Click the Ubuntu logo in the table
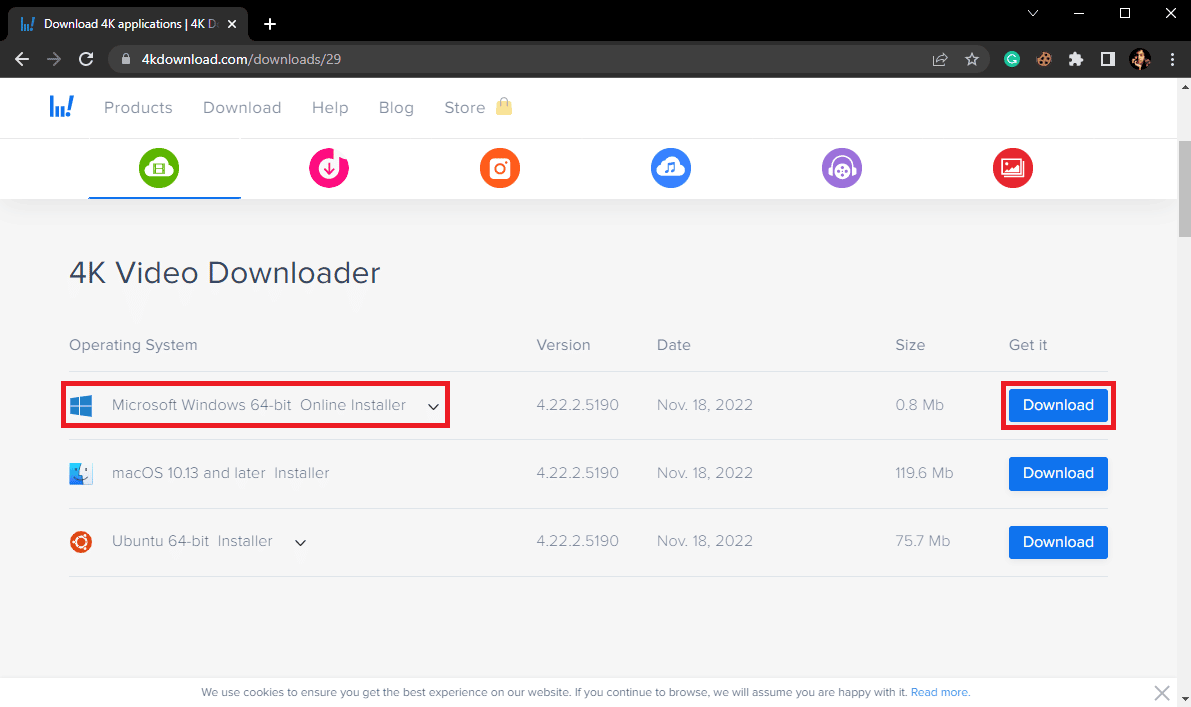Viewport: 1191px width, 707px height. point(81,541)
